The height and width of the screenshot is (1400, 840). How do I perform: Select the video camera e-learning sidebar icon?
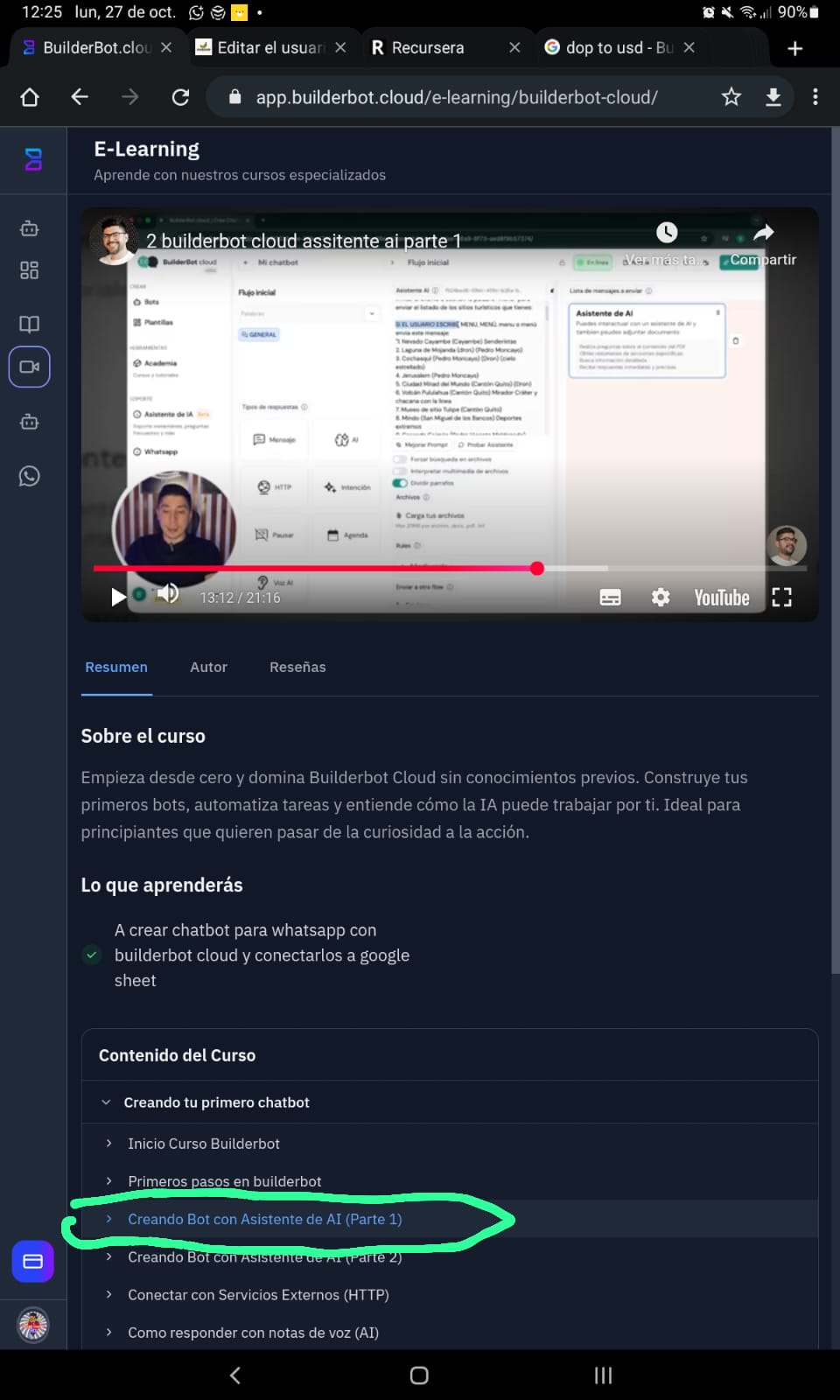click(x=30, y=367)
